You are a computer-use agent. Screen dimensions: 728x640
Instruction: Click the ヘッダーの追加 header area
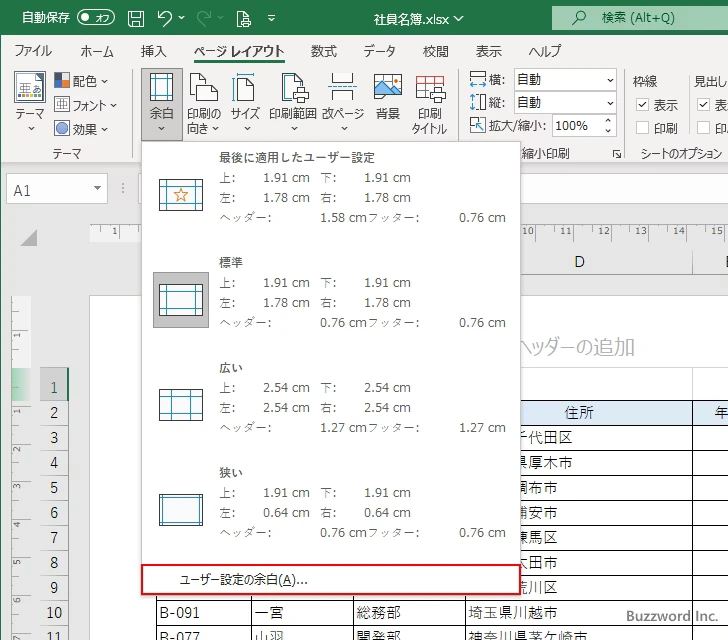[x=577, y=346]
